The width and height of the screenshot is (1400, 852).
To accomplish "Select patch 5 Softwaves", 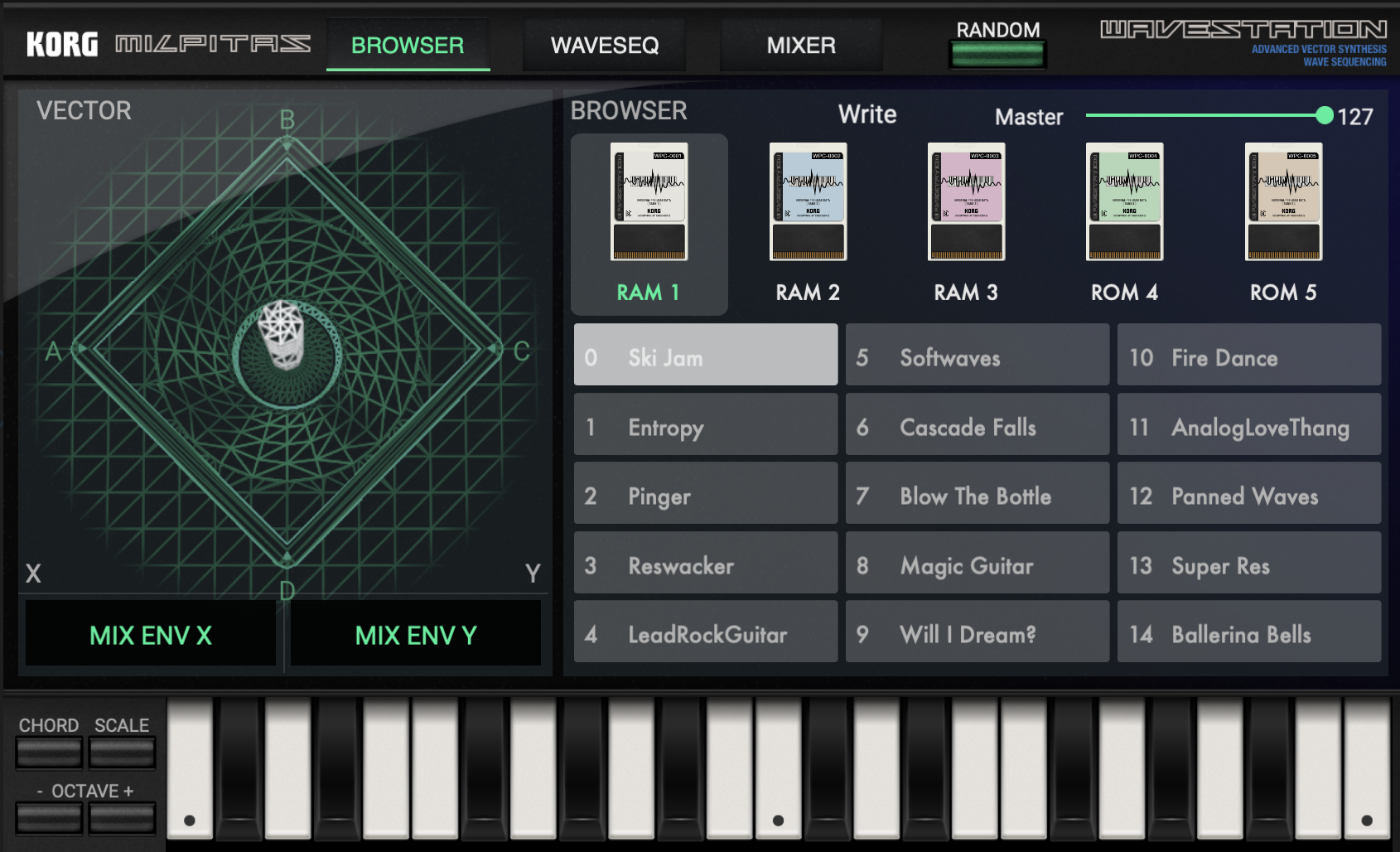I will coord(978,355).
